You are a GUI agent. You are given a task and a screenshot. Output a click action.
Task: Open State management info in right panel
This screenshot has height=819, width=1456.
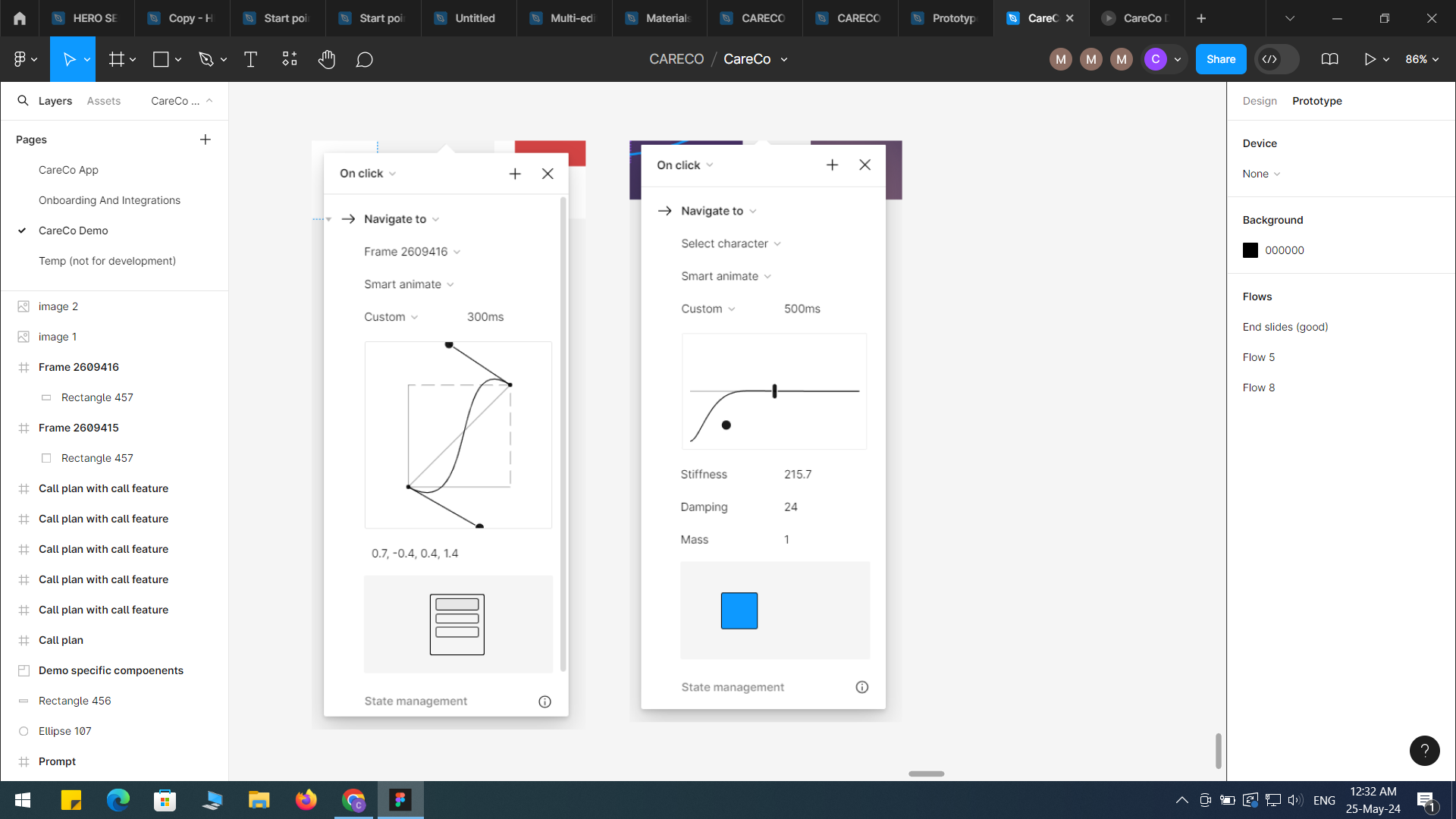click(862, 687)
